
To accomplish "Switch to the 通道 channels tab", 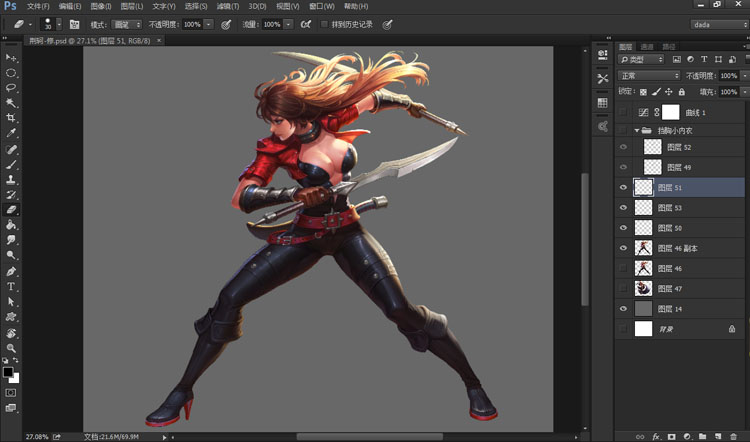I will pyautogui.click(x=647, y=46).
